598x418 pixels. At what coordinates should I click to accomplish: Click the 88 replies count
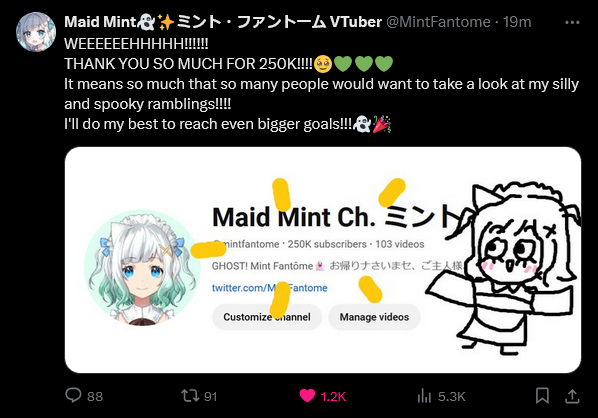pyautogui.click(x=95, y=397)
